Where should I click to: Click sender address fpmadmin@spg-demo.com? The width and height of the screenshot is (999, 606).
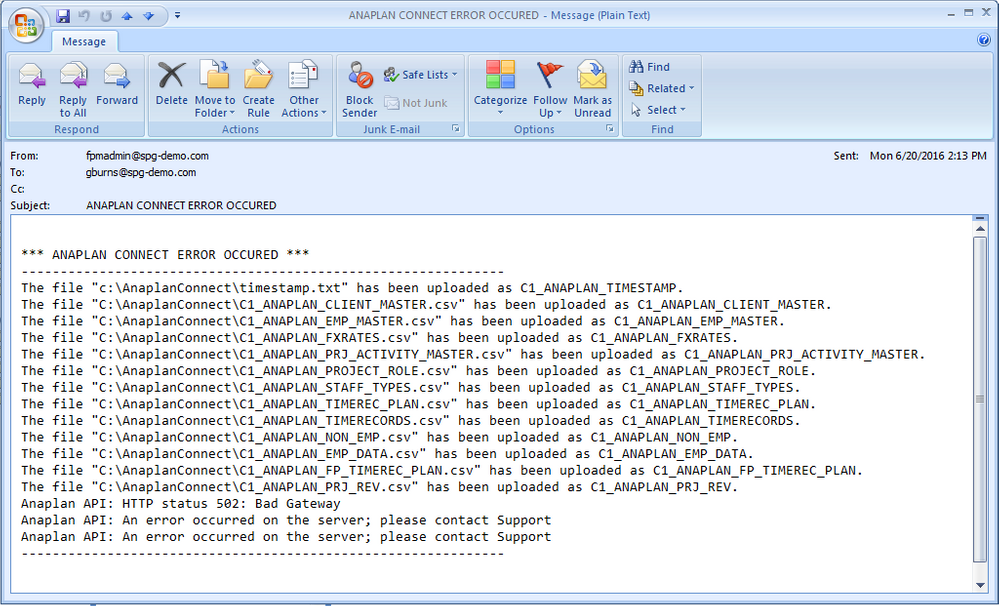(147, 155)
